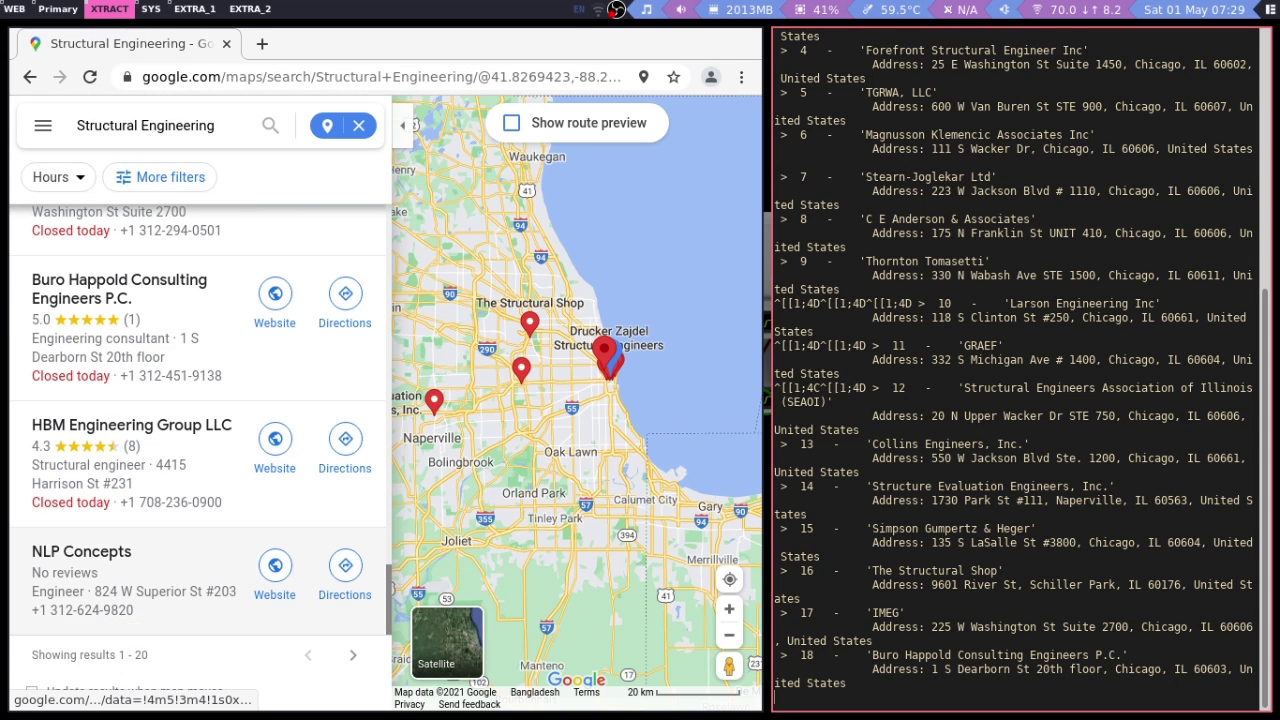Screen dimensions: 1280x720
Task: Go to the next results page arrow
Action: click(x=353, y=655)
